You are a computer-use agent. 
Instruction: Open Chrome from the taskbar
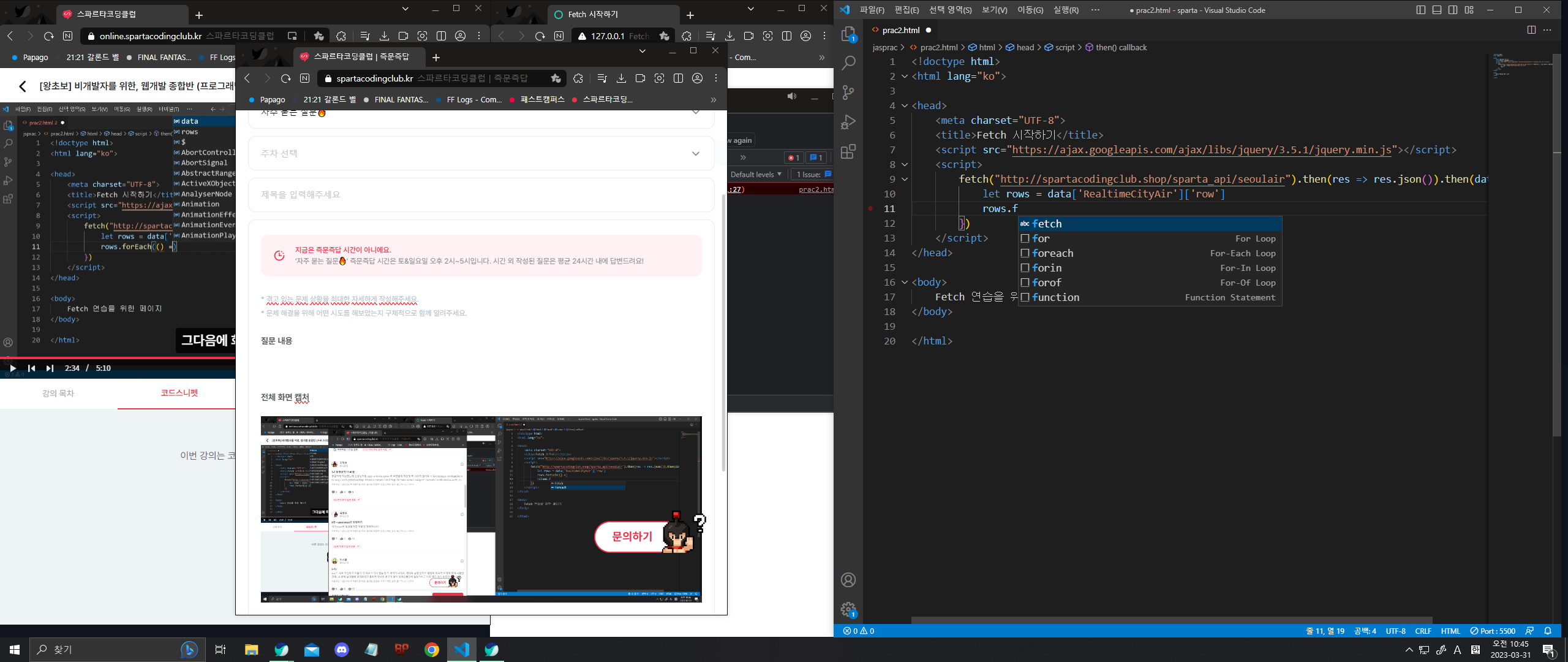point(432,650)
